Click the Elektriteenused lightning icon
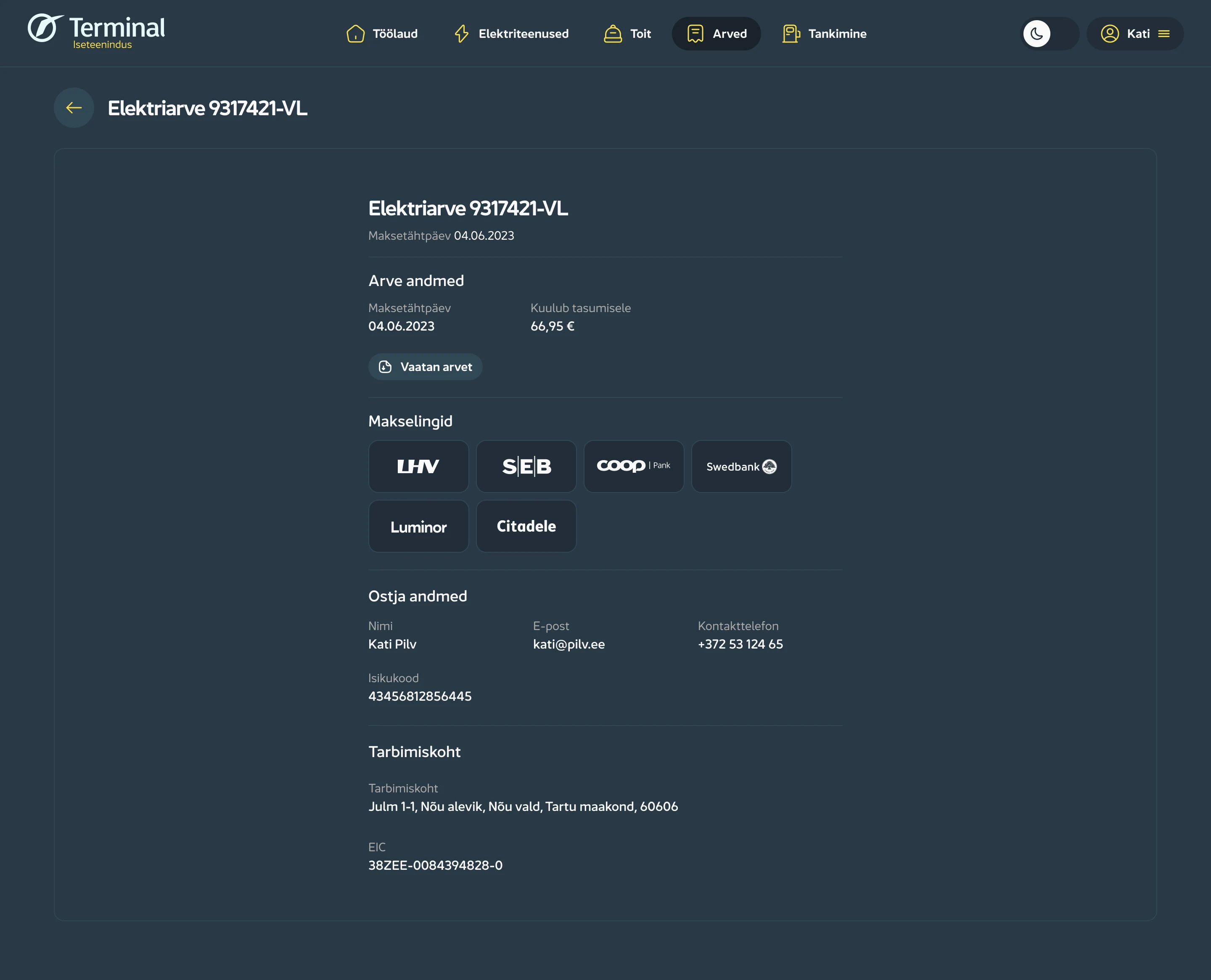Screen dimensions: 1211x980 462,34
